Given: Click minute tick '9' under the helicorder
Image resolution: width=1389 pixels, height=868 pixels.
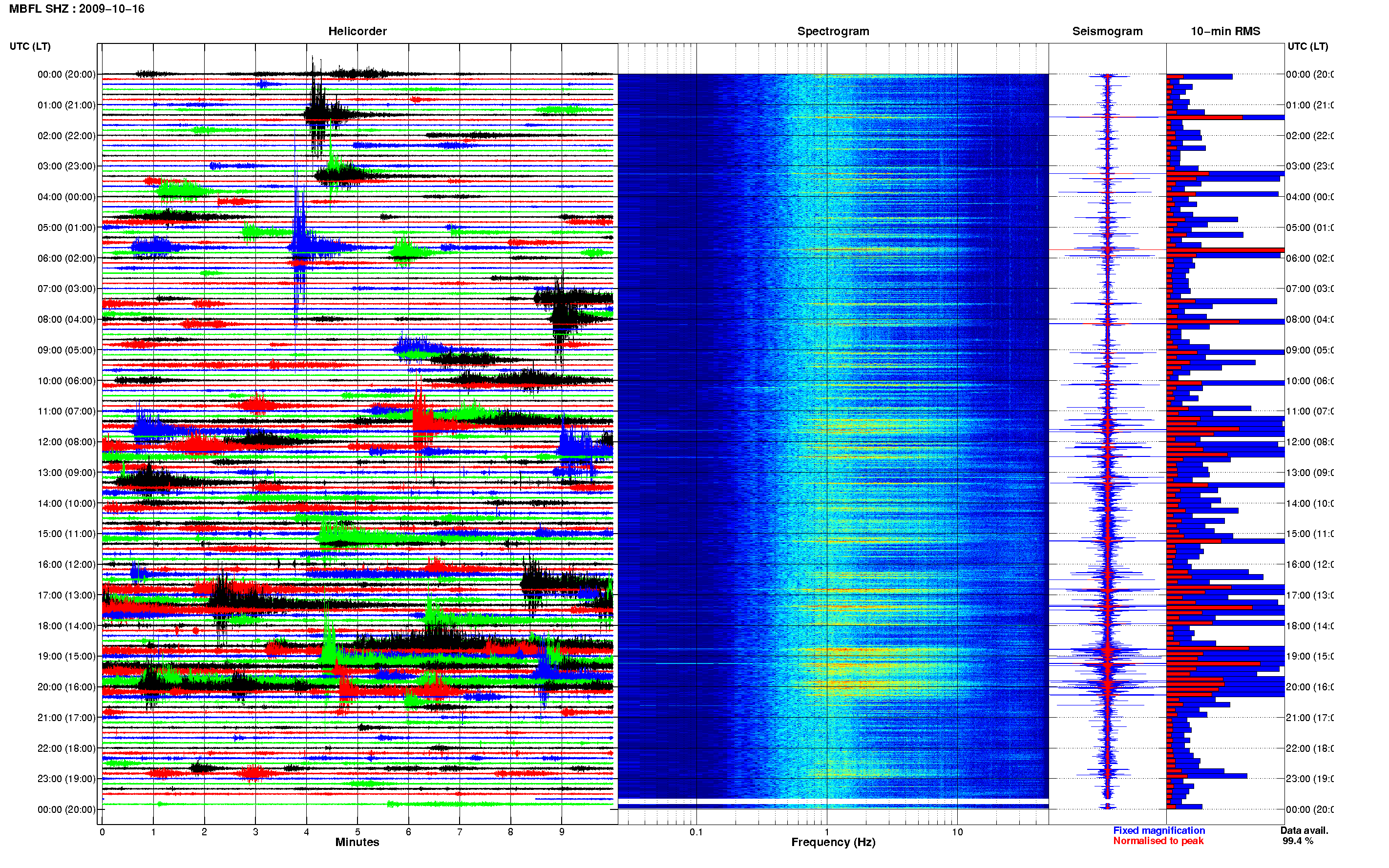Looking at the screenshot, I should [x=562, y=831].
